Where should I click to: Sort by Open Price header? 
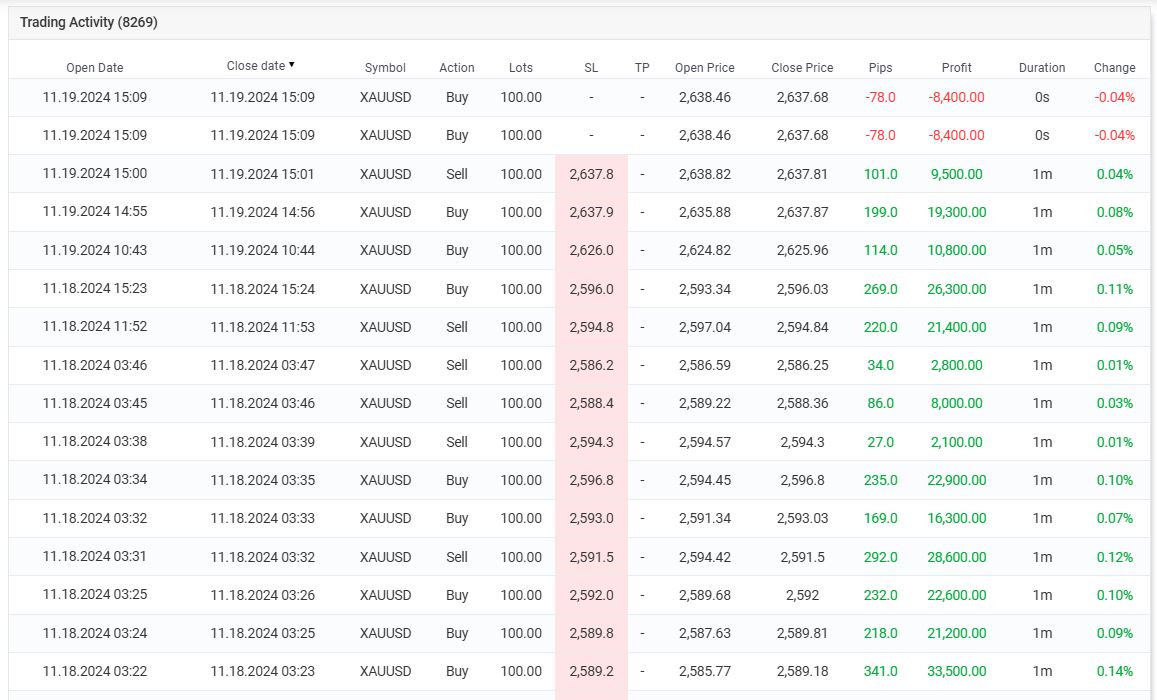point(704,68)
